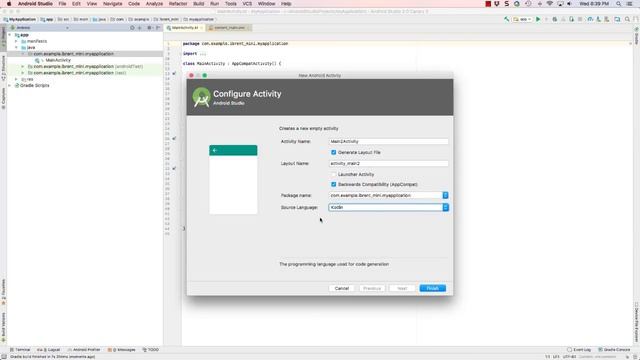The image size is (640, 360).
Task: Click the hide panel icon in Project panel
Action: pyautogui.click(x=158, y=28)
